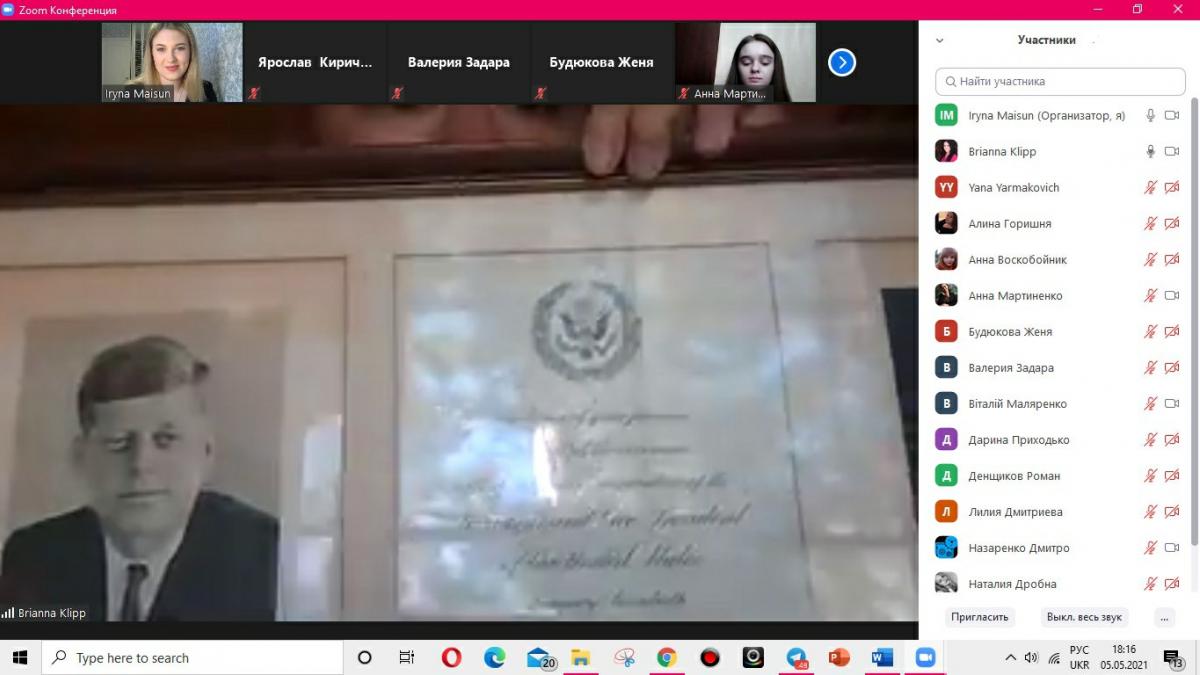Open the Windows Start menu
Image resolution: width=1200 pixels, height=675 pixels.
[x=20, y=657]
